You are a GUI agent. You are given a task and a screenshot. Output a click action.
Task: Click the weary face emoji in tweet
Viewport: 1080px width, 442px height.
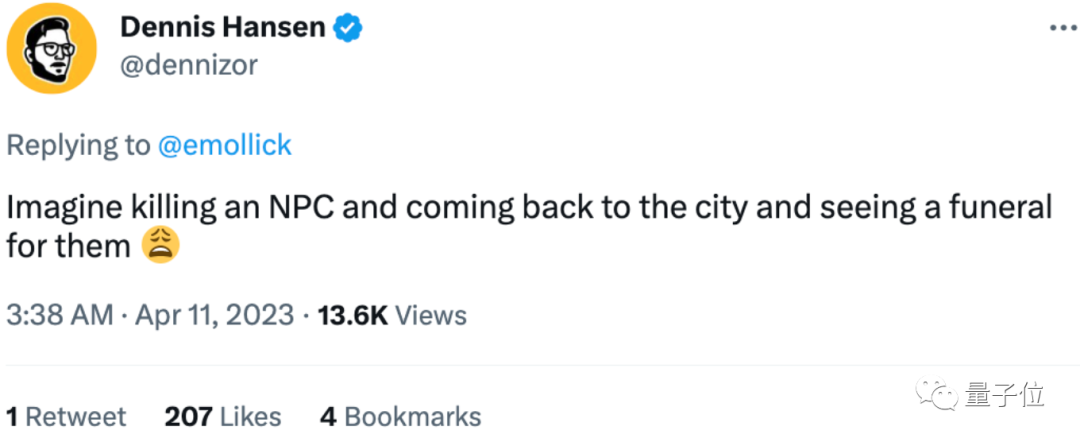click(161, 244)
